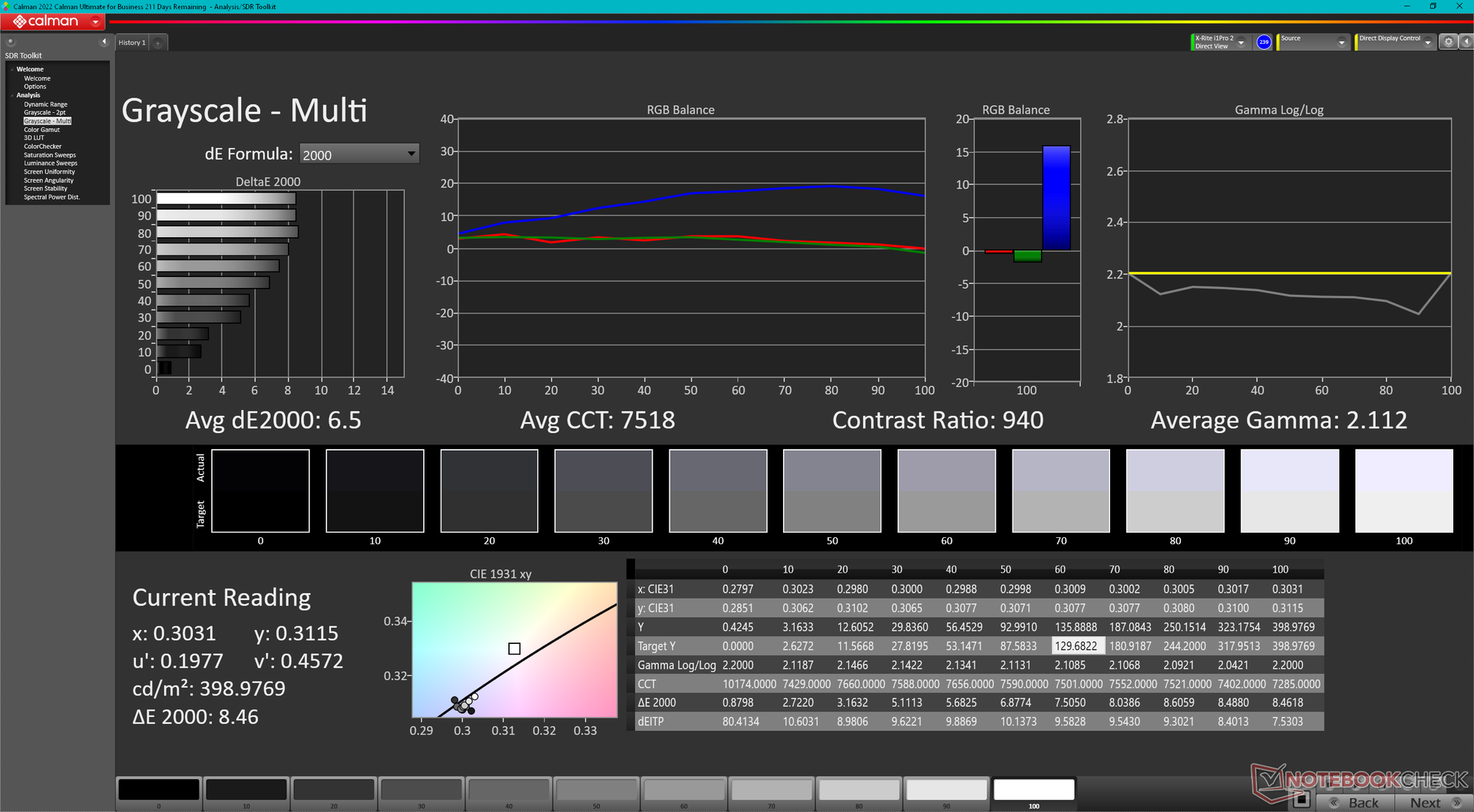Collapse the Welcome tree section
Image resolution: width=1474 pixels, height=812 pixels.
point(12,69)
